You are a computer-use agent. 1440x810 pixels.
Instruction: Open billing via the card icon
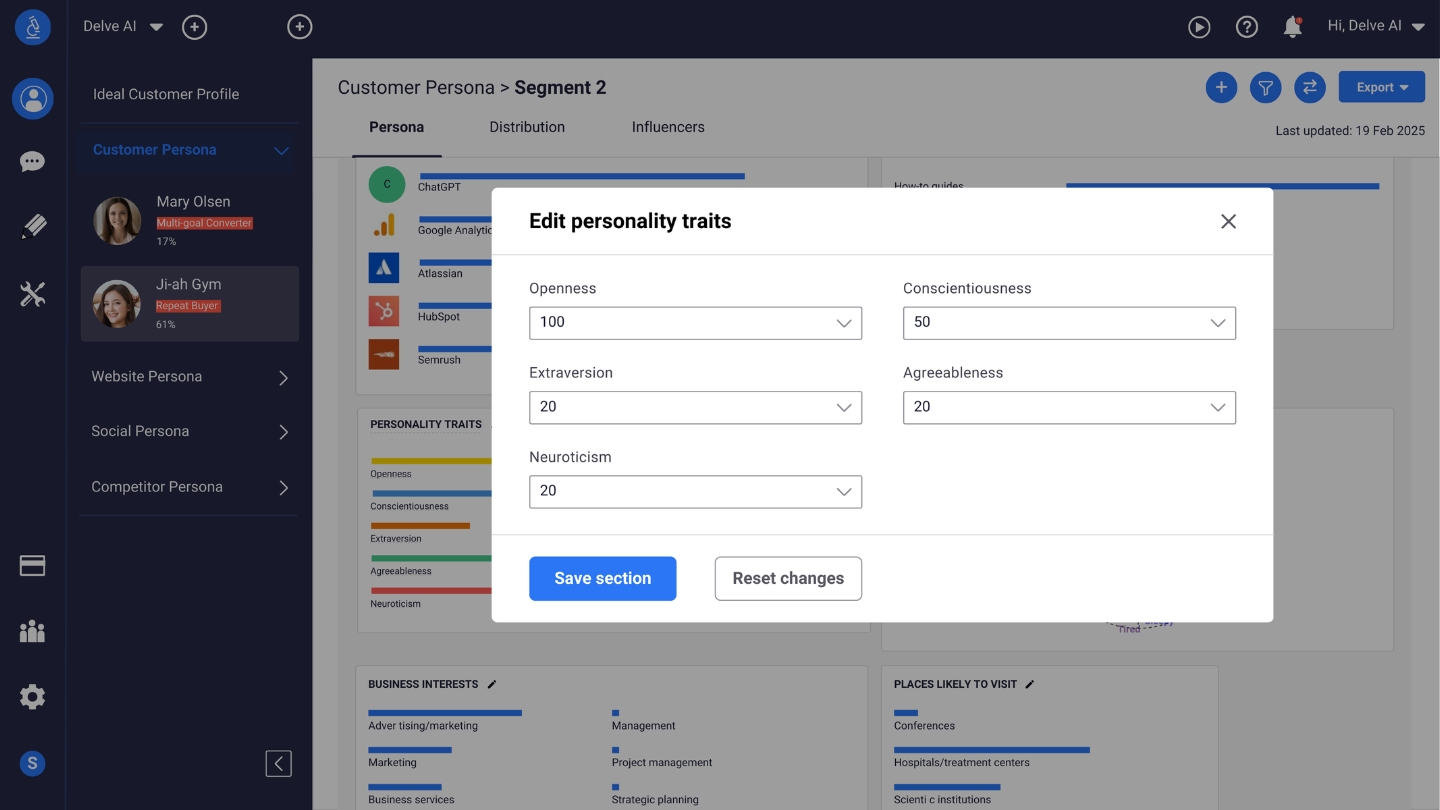(32, 565)
